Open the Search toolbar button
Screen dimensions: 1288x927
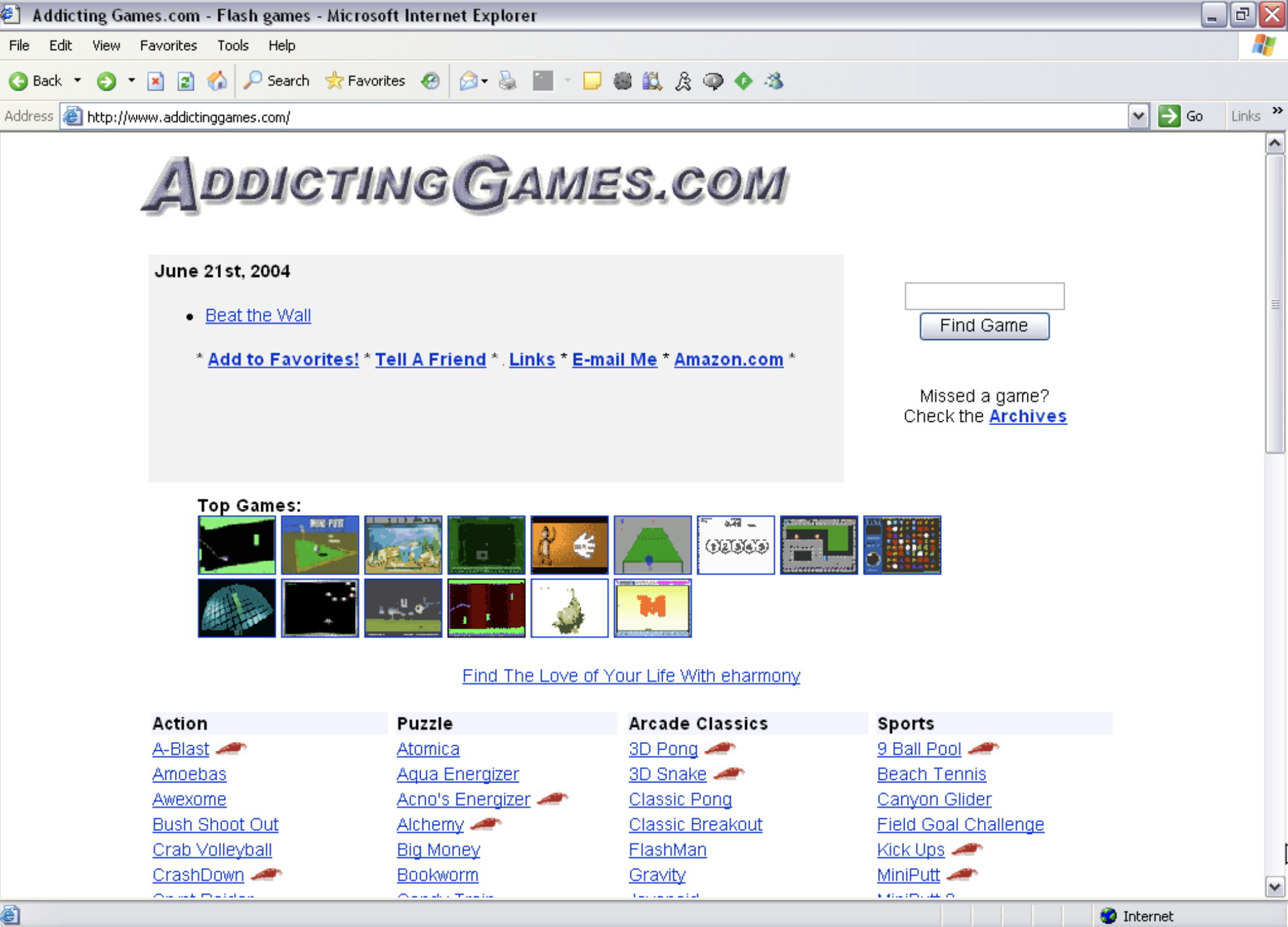click(x=277, y=81)
